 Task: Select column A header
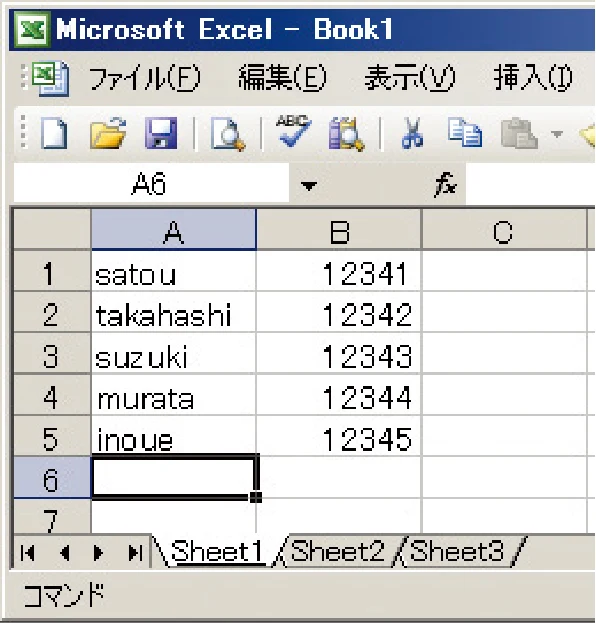tap(174, 230)
